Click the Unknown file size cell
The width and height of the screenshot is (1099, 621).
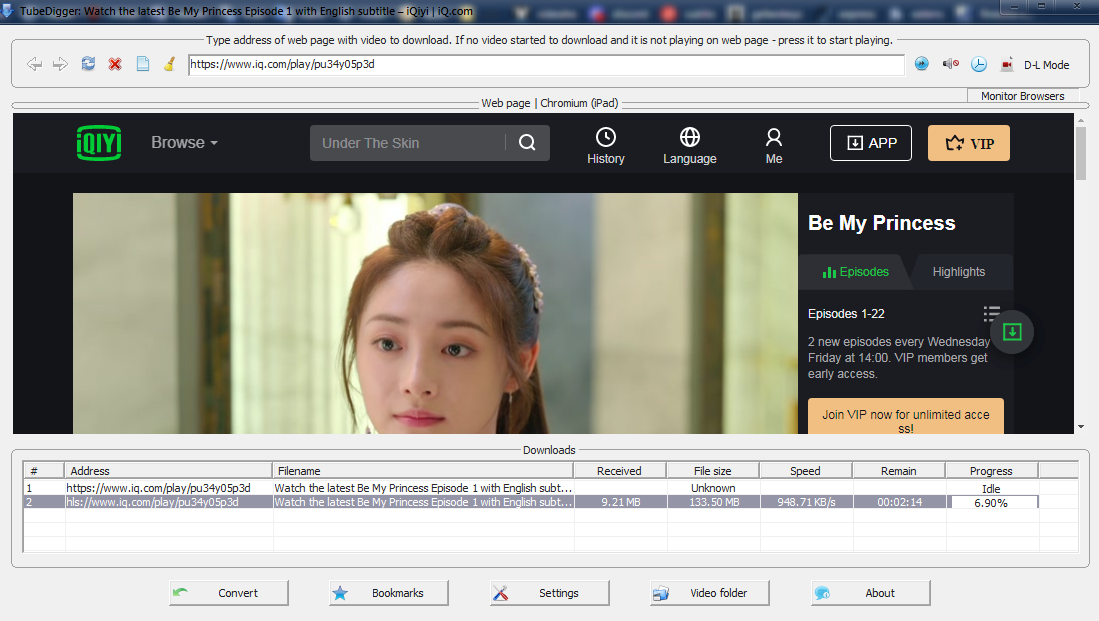pyautogui.click(x=713, y=488)
